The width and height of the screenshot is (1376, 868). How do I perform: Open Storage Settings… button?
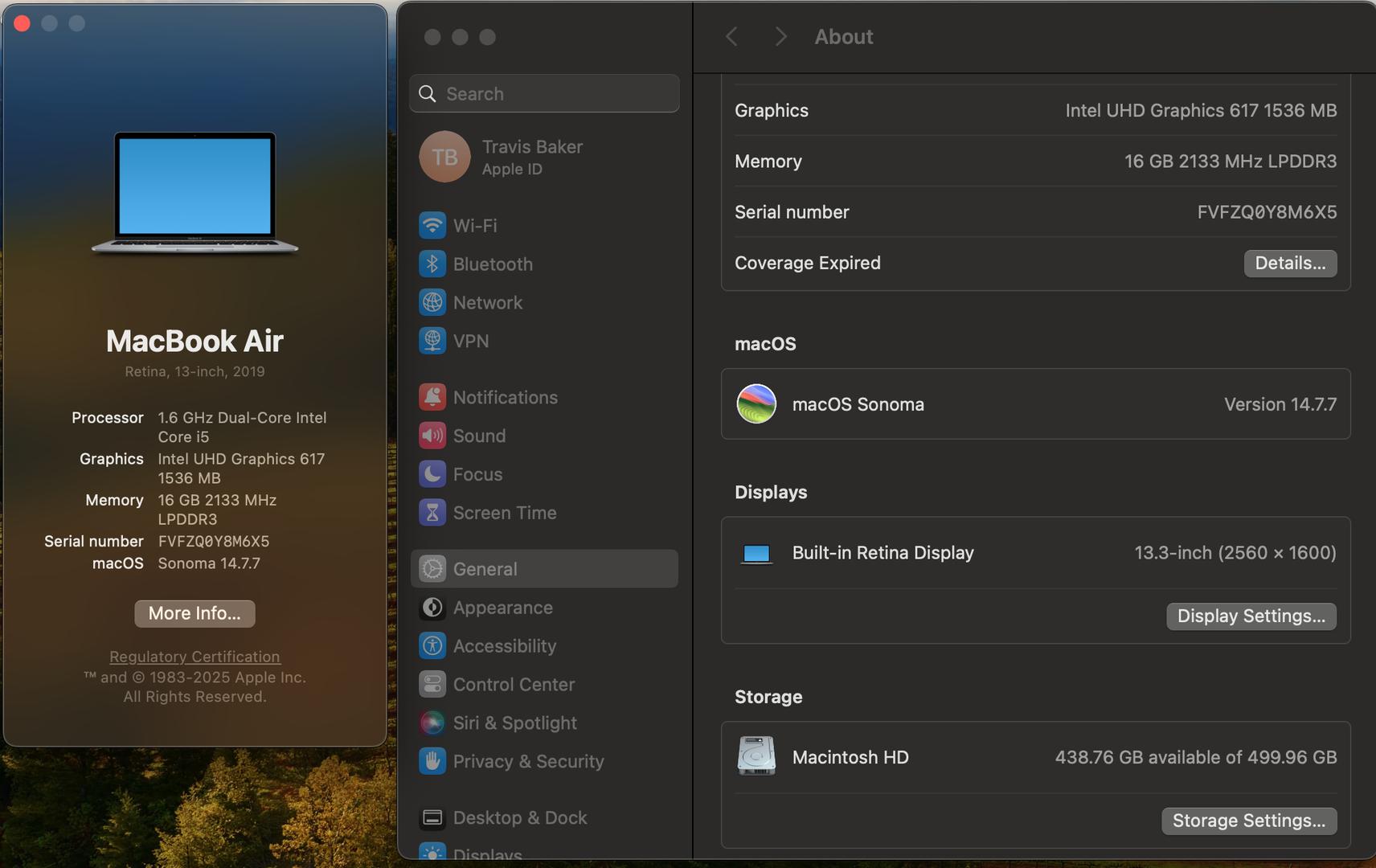[x=1249, y=821]
